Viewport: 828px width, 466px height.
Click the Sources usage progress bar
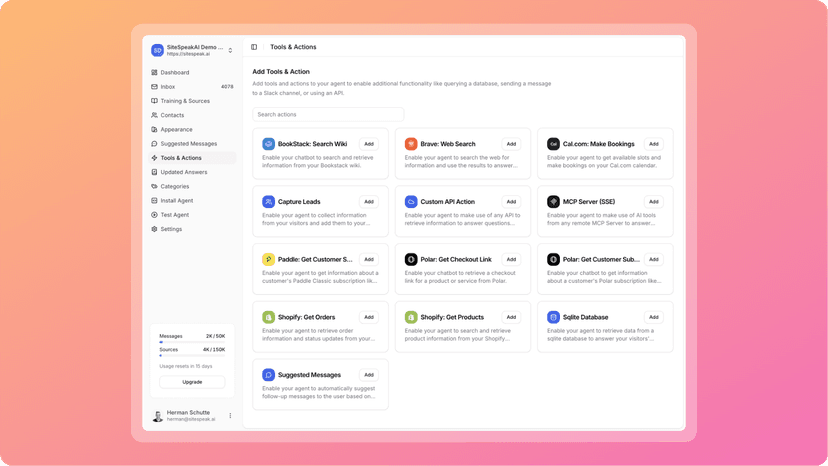pyautogui.click(x=192, y=356)
